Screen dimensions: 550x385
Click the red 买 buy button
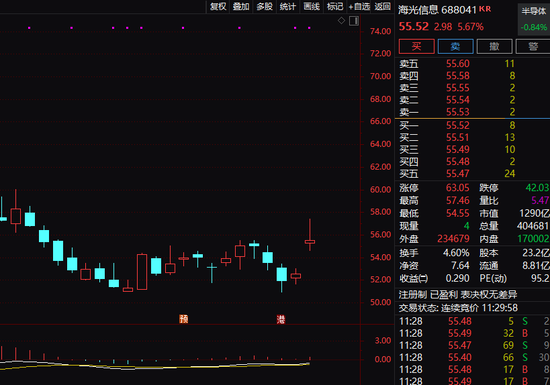[417, 46]
